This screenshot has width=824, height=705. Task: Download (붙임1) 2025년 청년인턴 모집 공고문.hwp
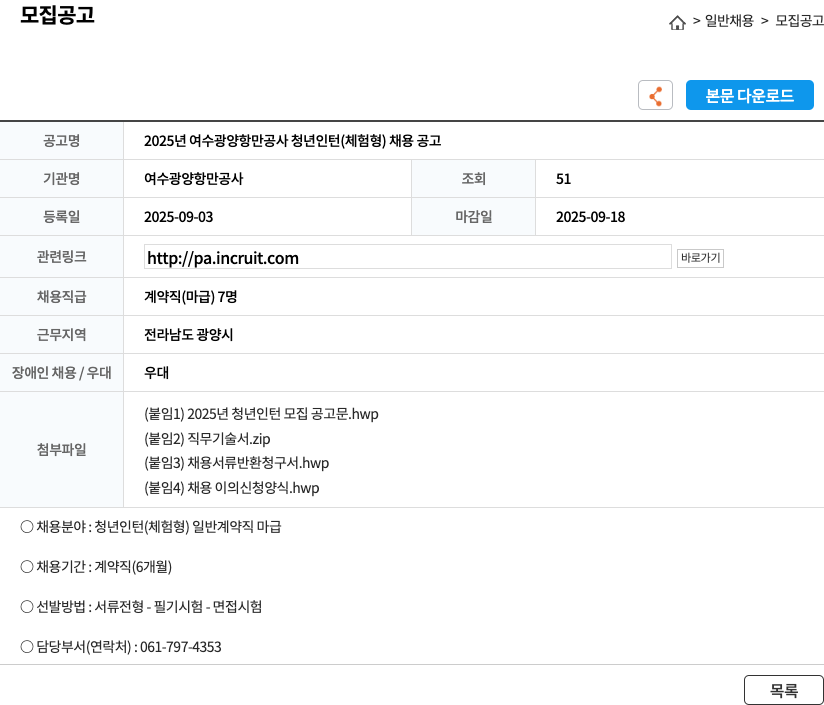point(261,414)
